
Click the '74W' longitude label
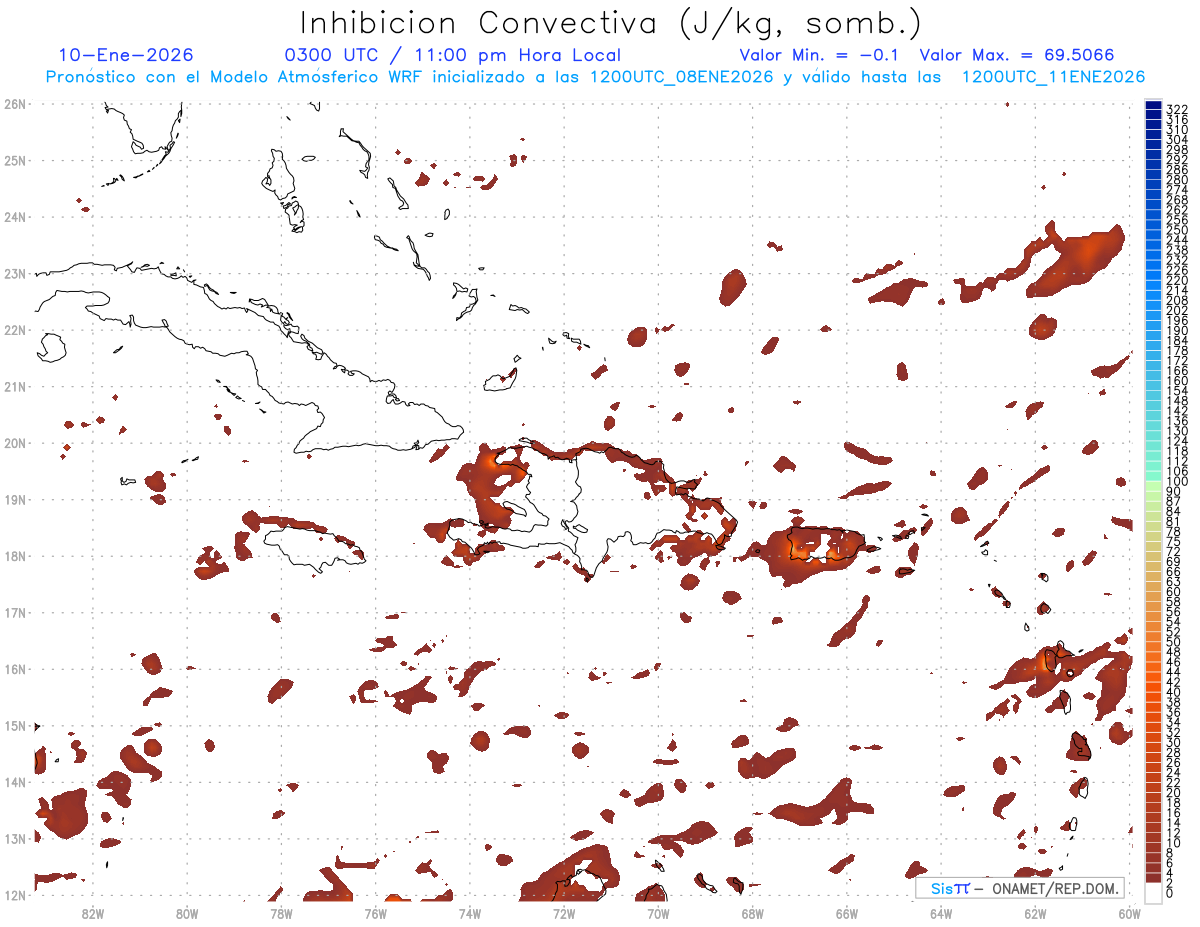[x=469, y=913]
